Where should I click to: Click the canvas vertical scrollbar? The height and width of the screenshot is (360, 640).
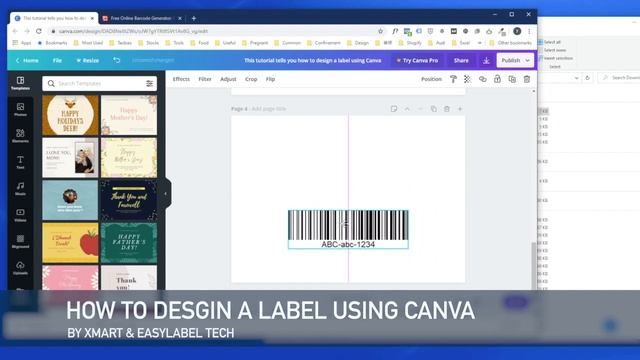(x=533, y=265)
